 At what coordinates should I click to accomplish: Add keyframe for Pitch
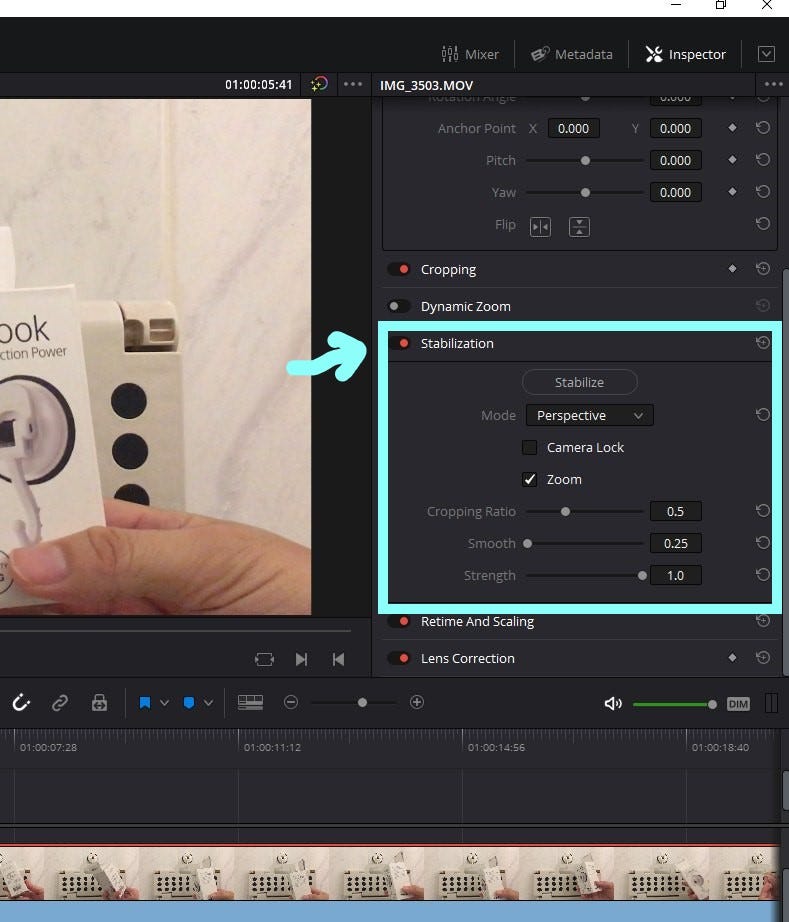click(732, 159)
